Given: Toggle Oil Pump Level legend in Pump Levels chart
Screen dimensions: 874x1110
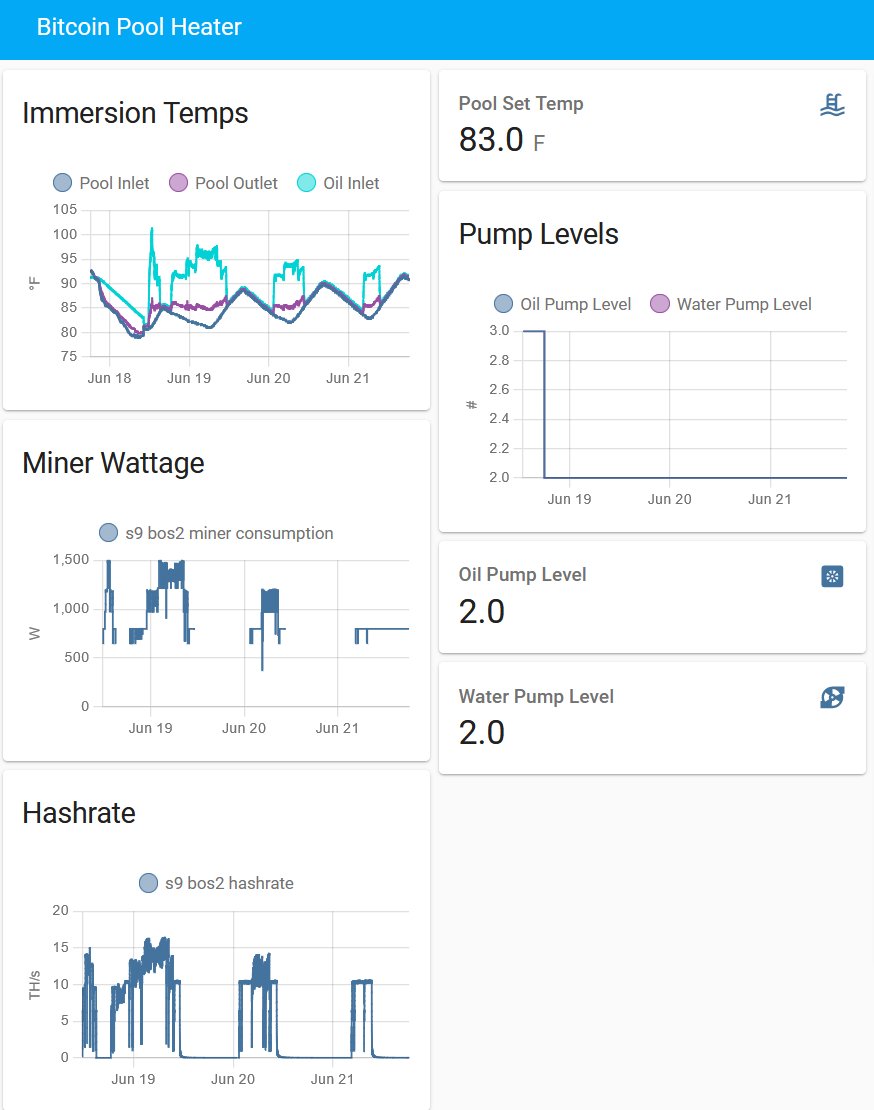Looking at the screenshot, I should tap(563, 304).
